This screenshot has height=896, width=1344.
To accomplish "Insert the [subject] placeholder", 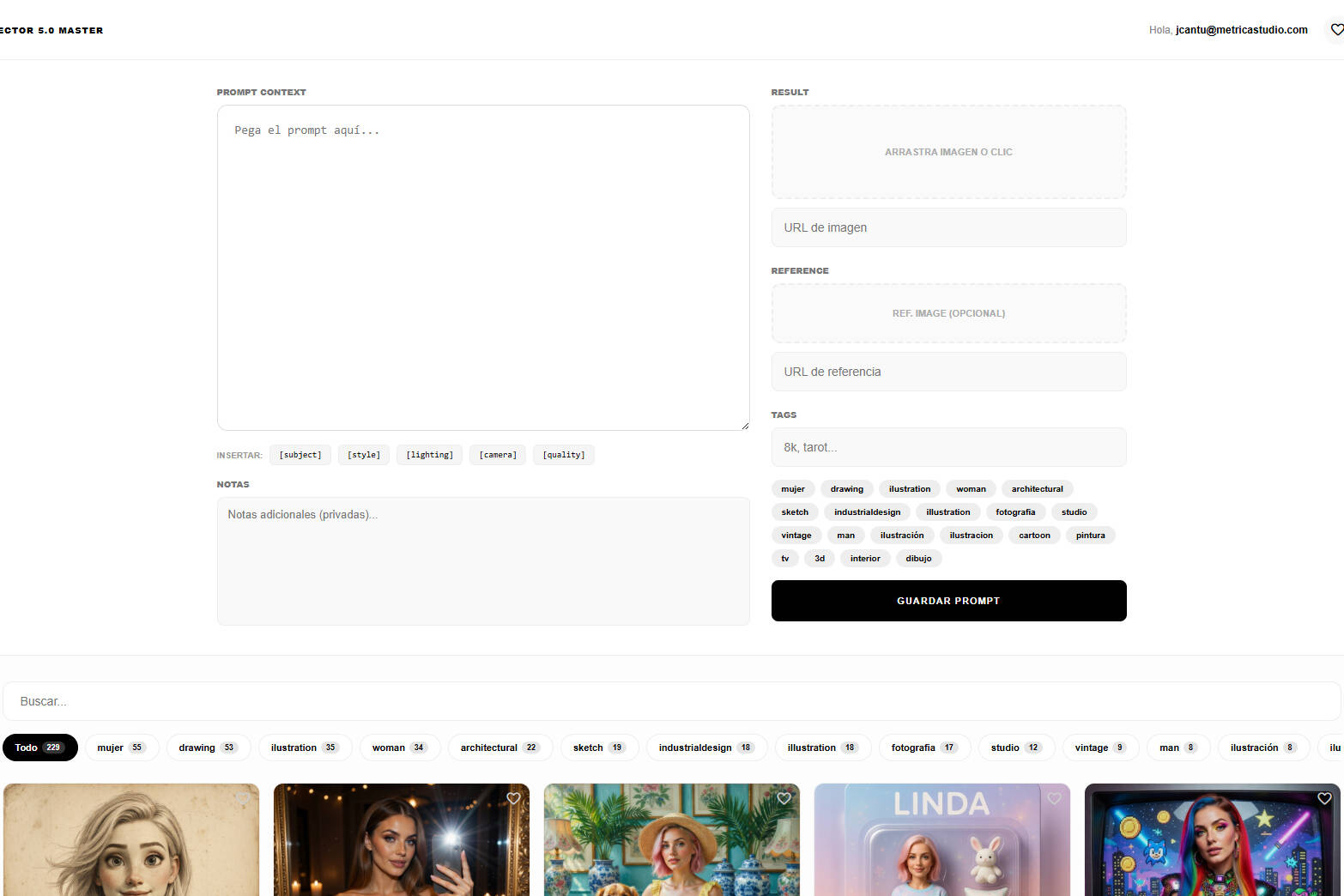I will [300, 455].
